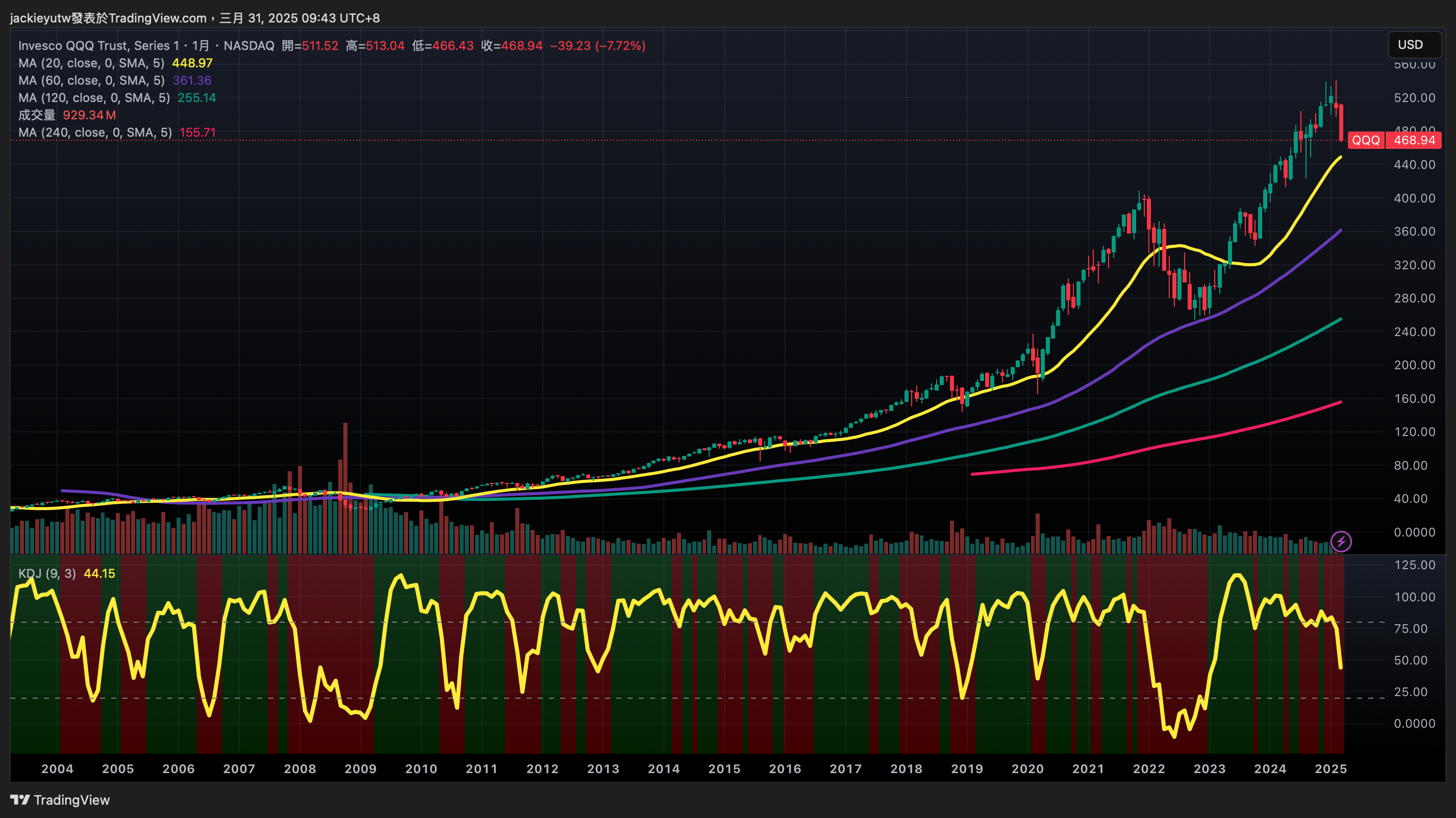The width and height of the screenshot is (1456, 818).
Task: Click the 75.00 level on KDJ axis
Action: [1411, 629]
